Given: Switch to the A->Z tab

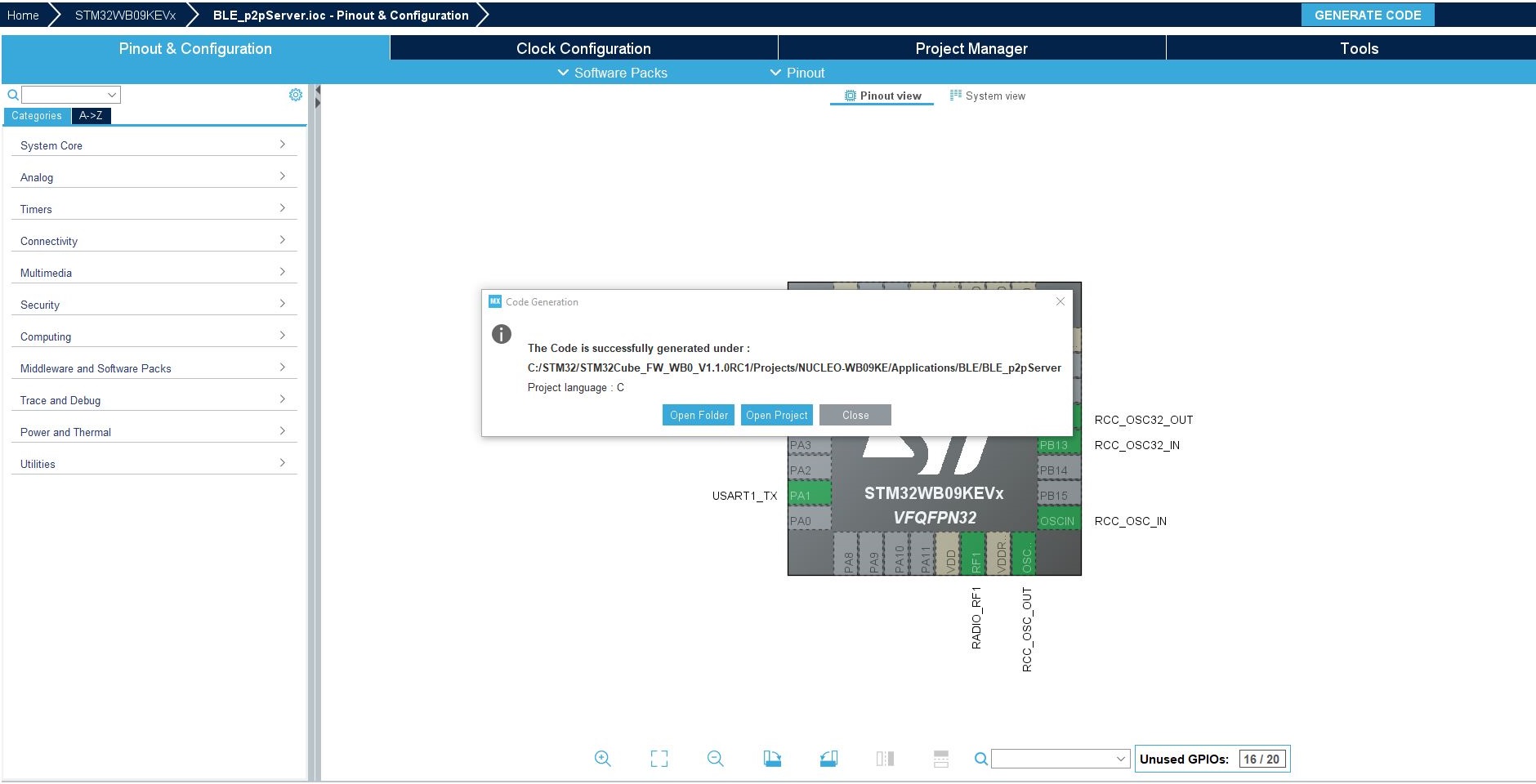Looking at the screenshot, I should click(x=91, y=116).
